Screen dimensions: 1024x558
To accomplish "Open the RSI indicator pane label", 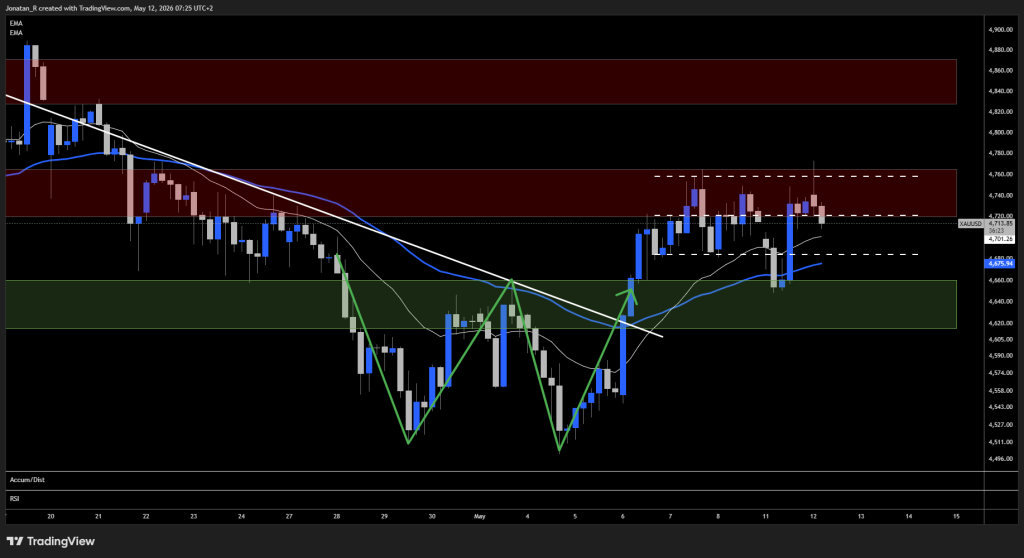I will click(x=14, y=499).
